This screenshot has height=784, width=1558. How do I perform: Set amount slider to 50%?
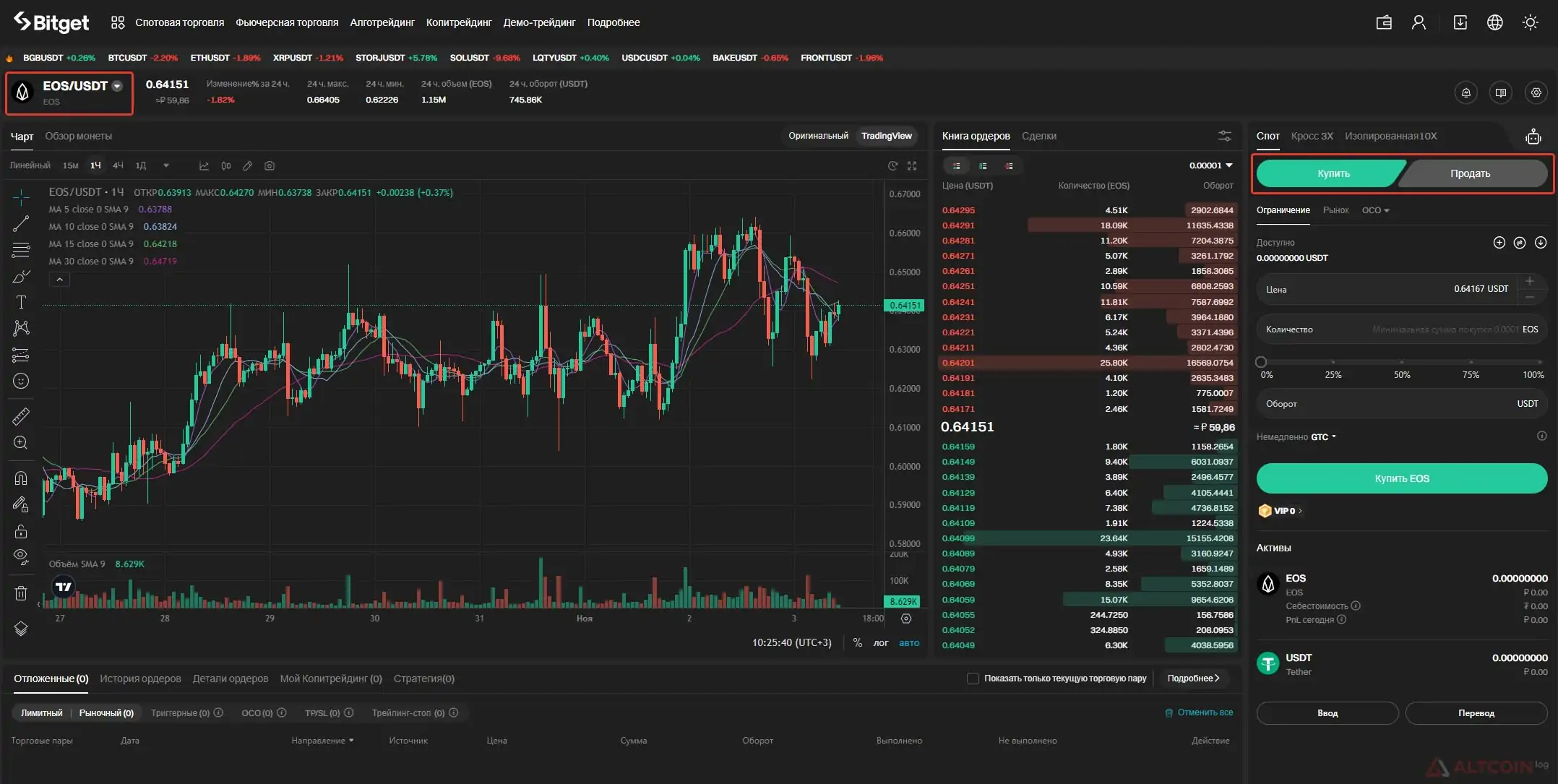click(x=1401, y=362)
